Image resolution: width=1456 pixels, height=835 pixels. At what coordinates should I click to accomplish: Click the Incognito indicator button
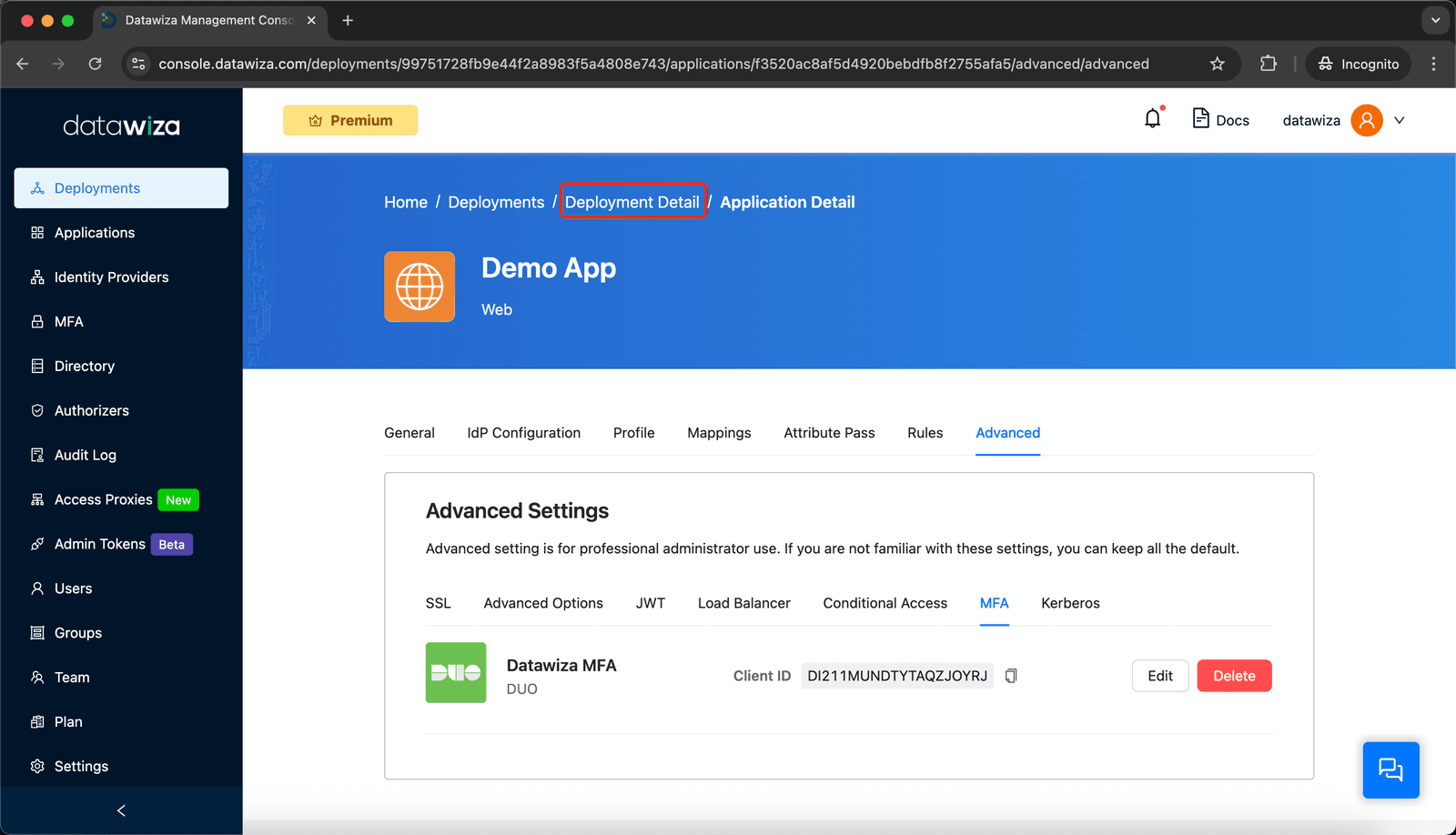[1359, 64]
